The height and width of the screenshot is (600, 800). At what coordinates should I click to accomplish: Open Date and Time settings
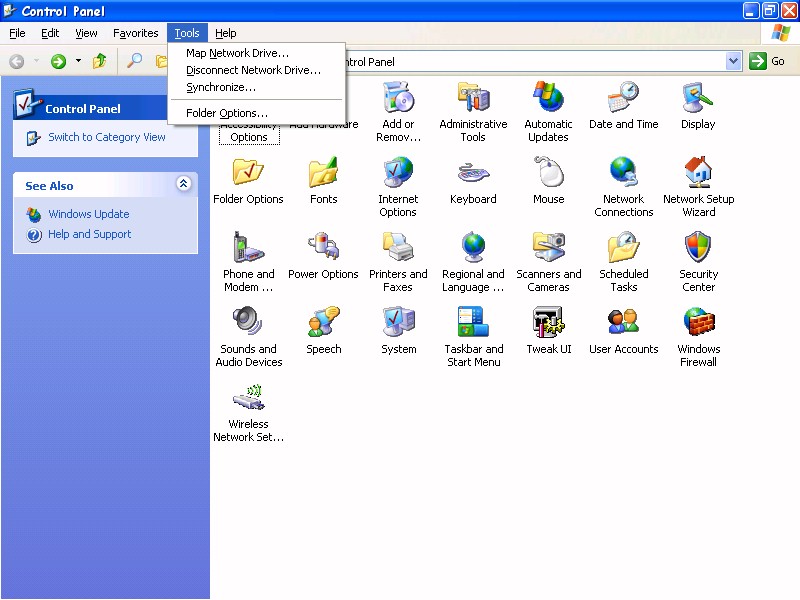623,106
